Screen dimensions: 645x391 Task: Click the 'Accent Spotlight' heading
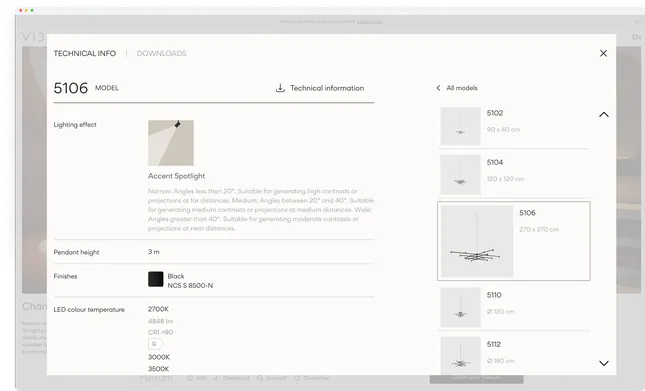[176, 176]
